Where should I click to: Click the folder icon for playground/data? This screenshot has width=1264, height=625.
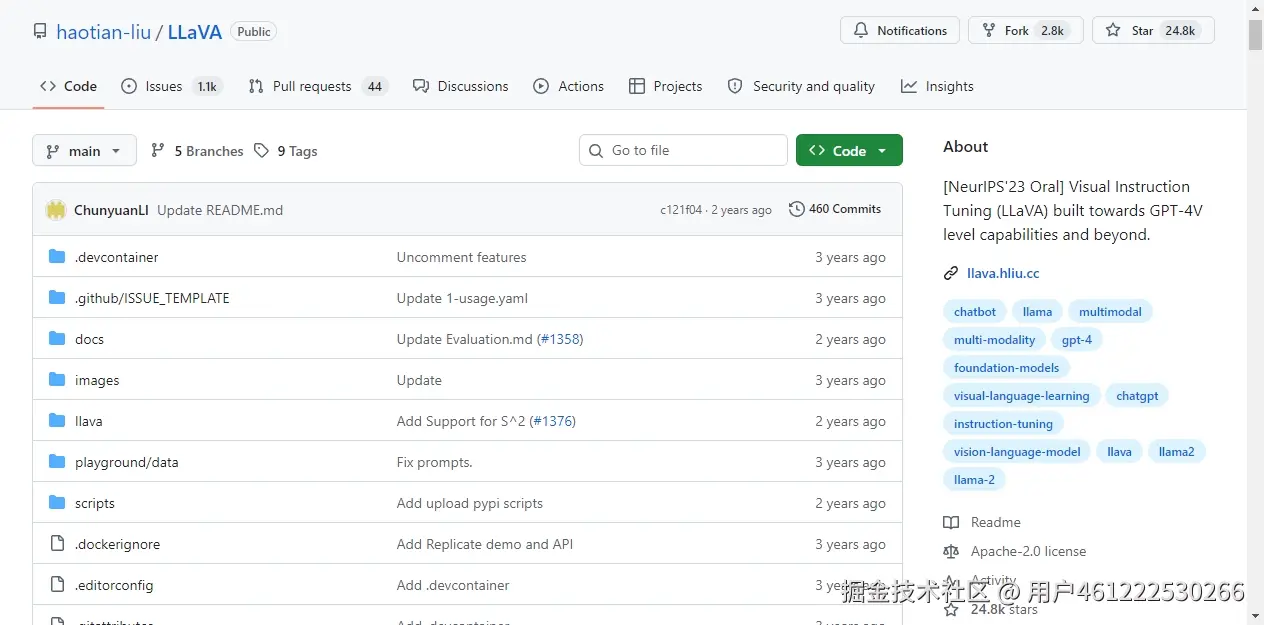click(57, 462)
